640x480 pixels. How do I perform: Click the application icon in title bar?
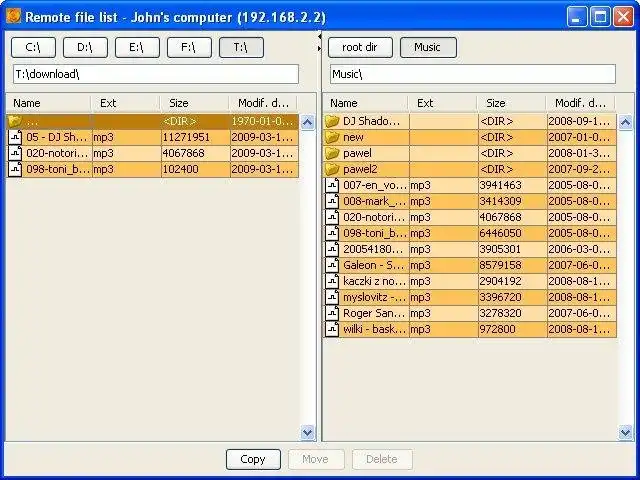[13, 17]
